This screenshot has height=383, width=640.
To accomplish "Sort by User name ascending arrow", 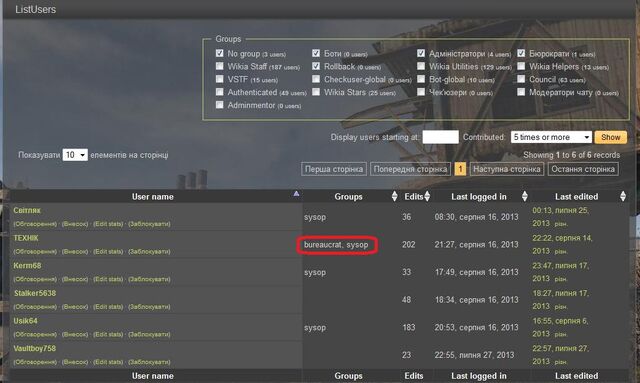I will click(x=296, y=194).
